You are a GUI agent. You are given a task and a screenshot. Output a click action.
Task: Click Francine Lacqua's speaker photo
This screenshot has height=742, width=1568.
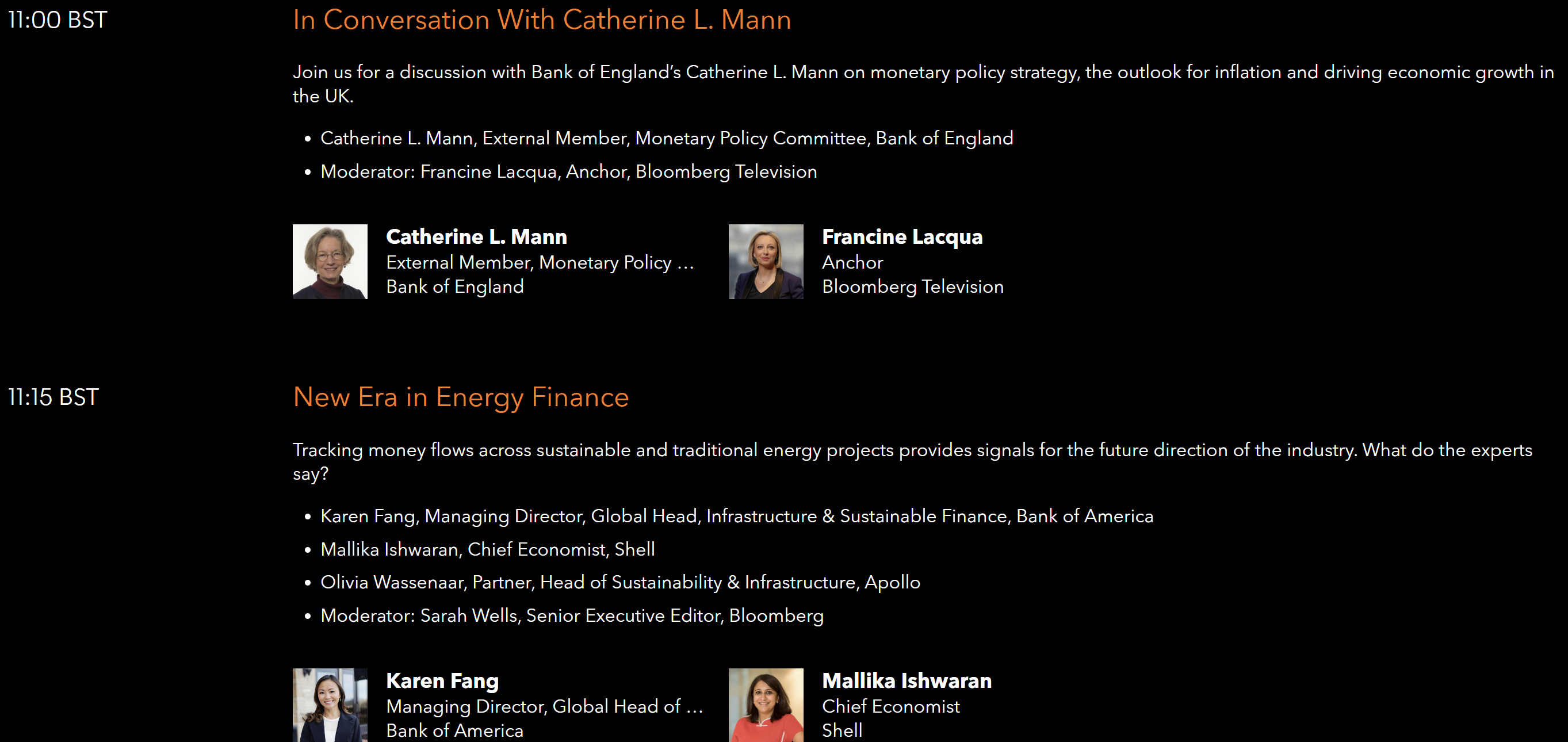click(x=765, y=262)
